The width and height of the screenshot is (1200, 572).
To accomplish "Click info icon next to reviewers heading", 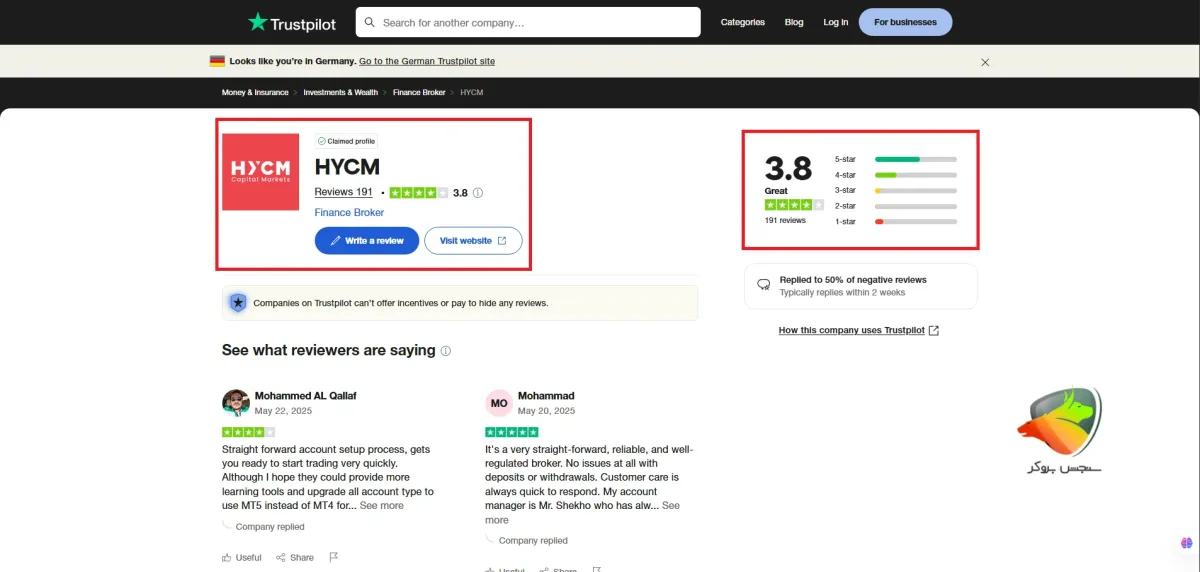I will coord(446,351).
